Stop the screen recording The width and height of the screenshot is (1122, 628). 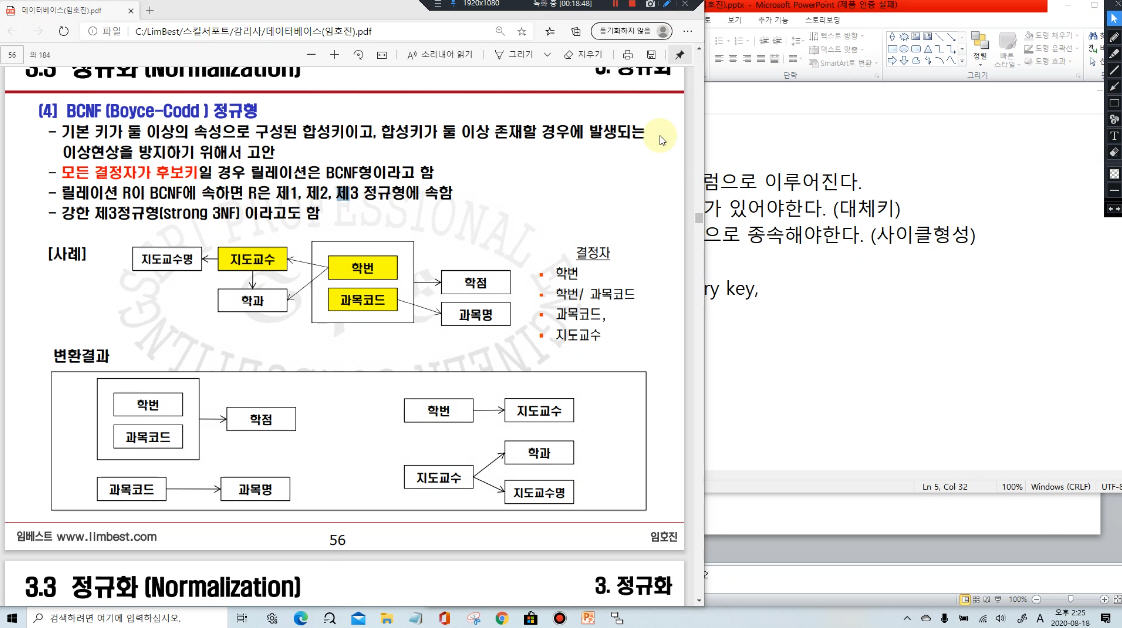pyautogui.click(x=632, y=4)
